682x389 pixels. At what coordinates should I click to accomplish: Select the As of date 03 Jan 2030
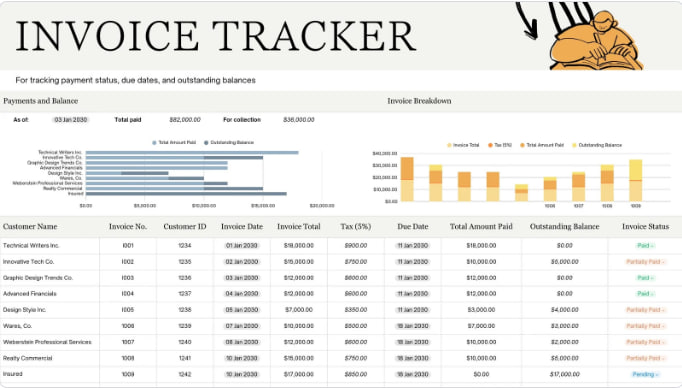pos(70,120)
